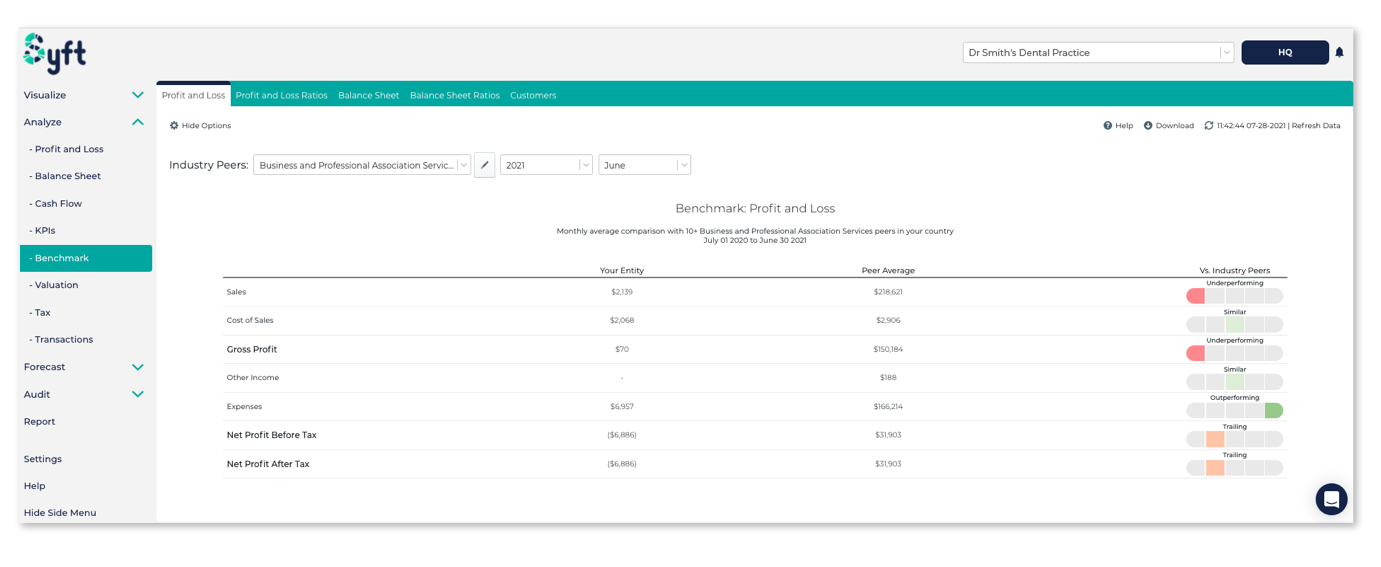Click the pencil edit icon beside Industry Peers
Viewport: 1381px width, 567px height.
coord(485,165)
